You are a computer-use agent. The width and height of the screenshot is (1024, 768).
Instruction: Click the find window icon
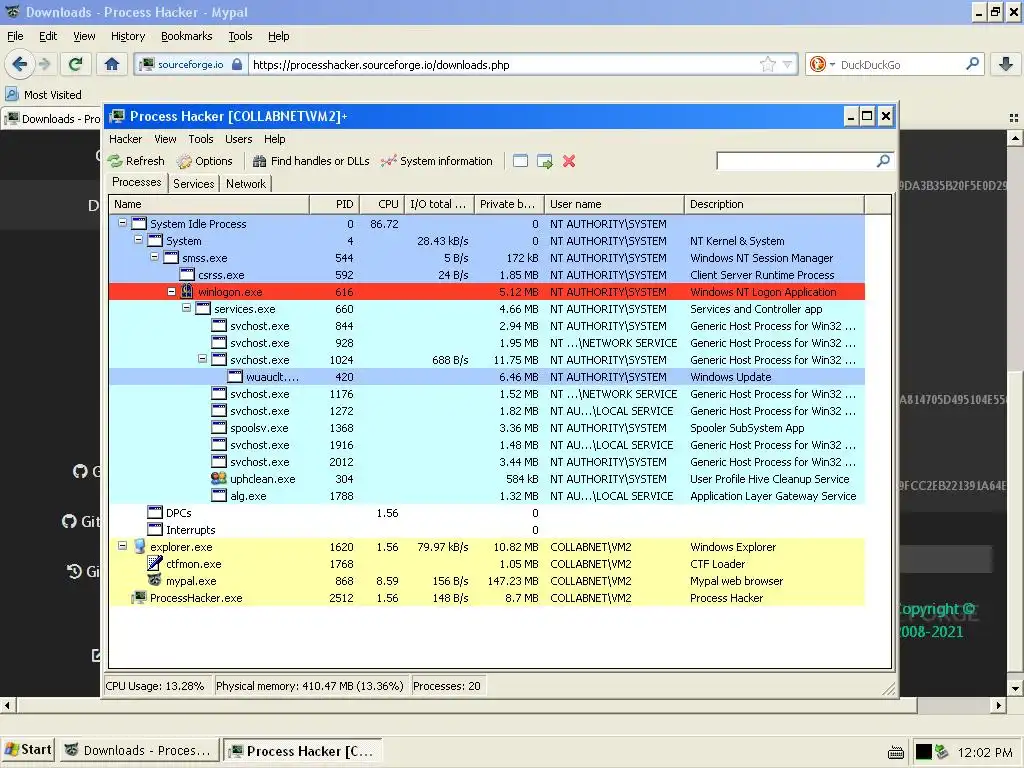(x=520, y=161)
